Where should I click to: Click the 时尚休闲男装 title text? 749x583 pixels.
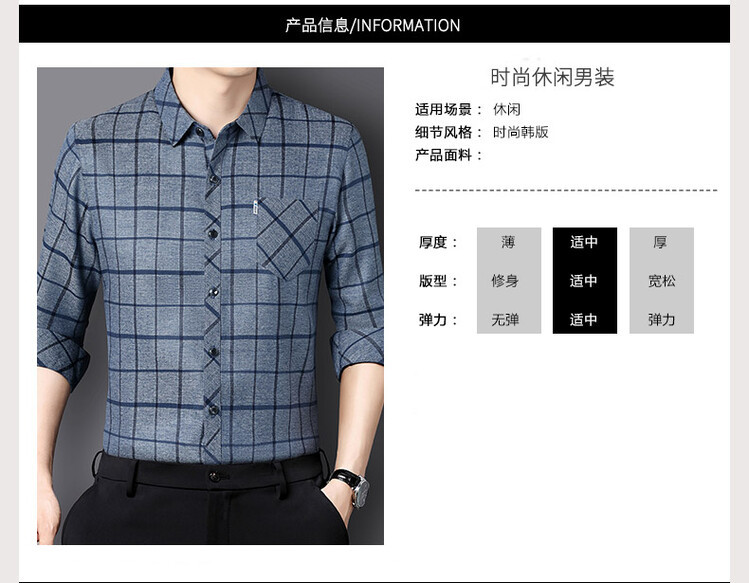coord(552,77)
